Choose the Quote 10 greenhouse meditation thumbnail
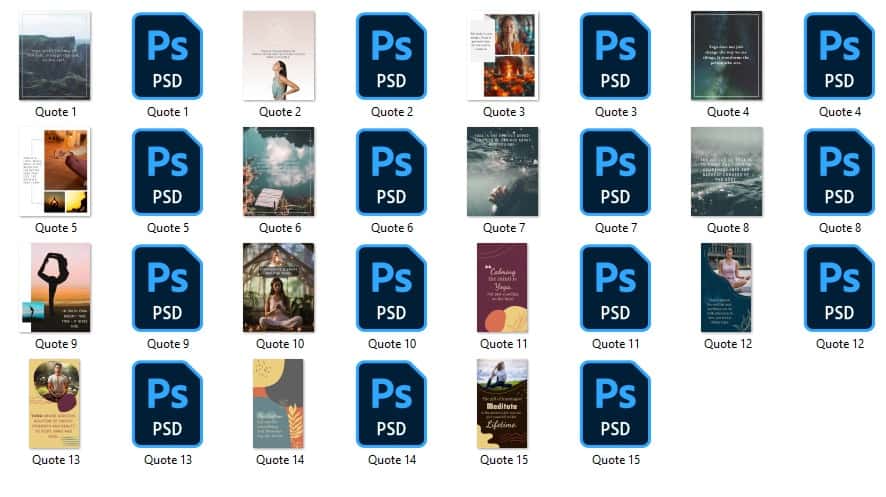Viewport: 886px width, 497px height. coord(279,288)
